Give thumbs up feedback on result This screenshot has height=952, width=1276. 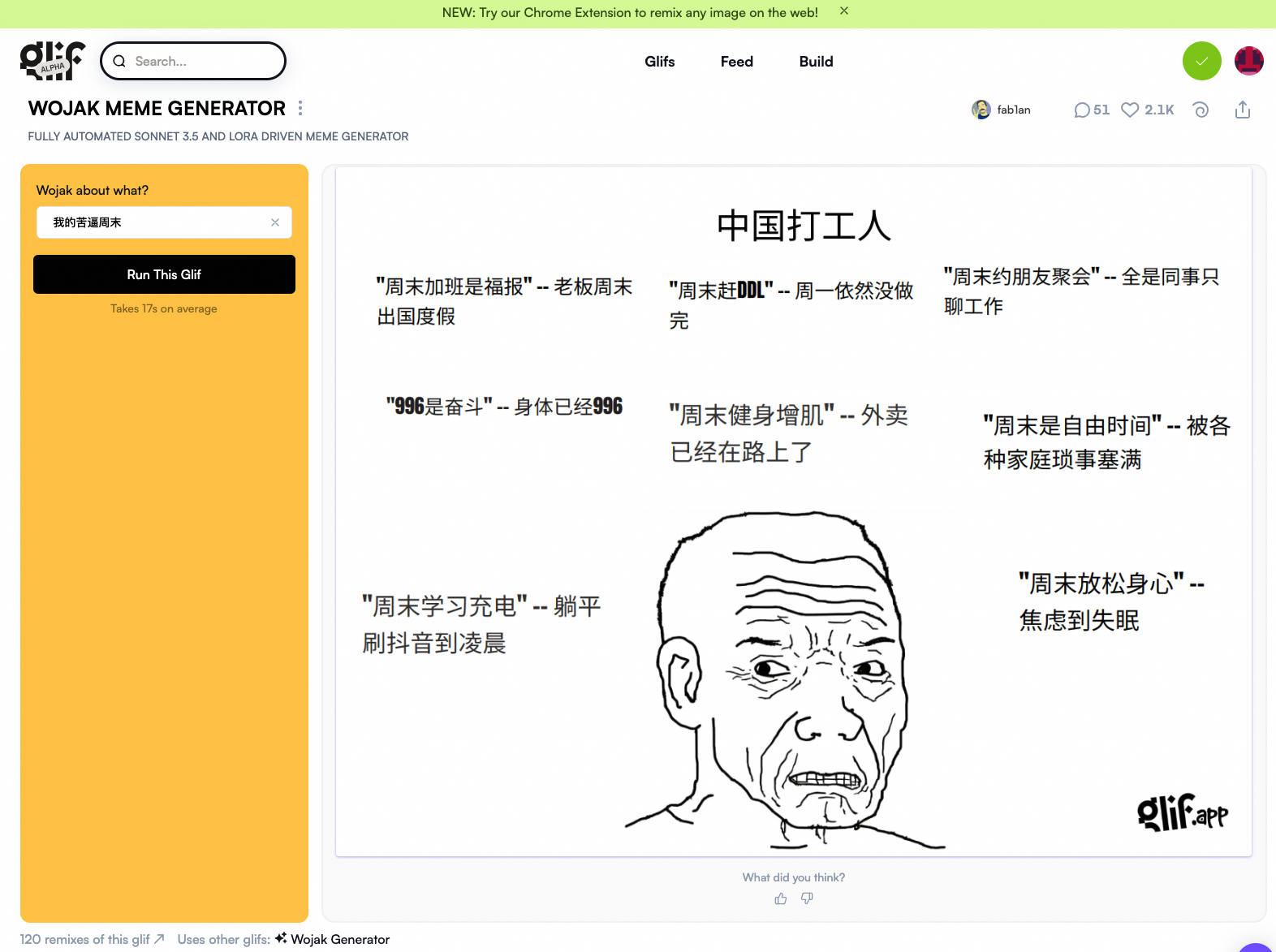tap(781, 898)
